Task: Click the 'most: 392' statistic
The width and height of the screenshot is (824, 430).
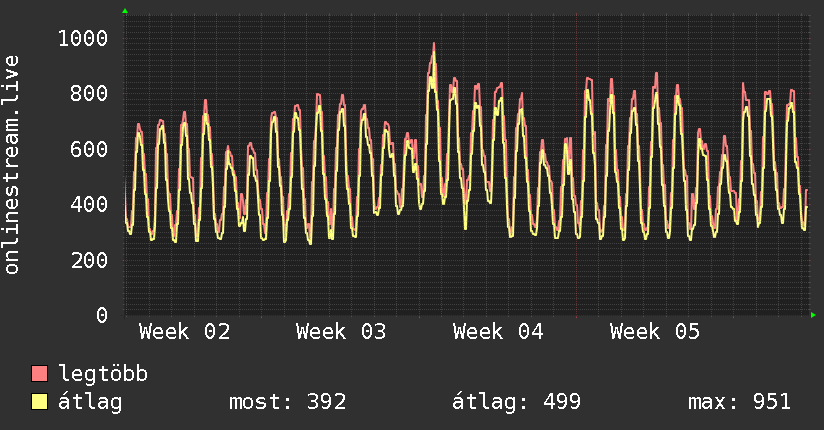Action: (288, 403)
